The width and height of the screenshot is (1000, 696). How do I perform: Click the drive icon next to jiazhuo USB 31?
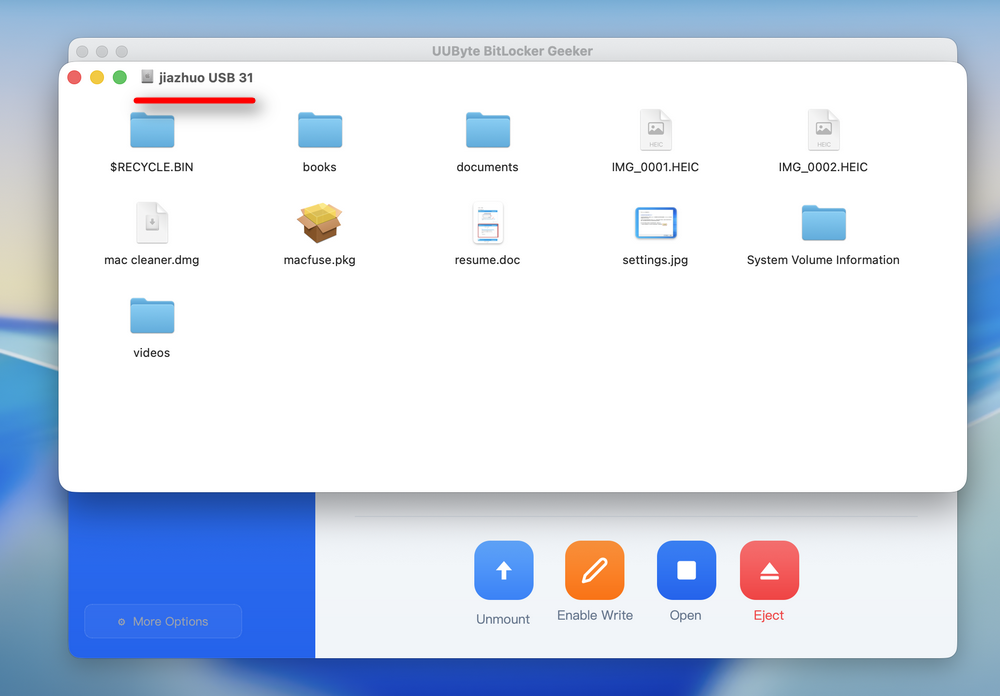pyautogui.click(x=146, y=77)
